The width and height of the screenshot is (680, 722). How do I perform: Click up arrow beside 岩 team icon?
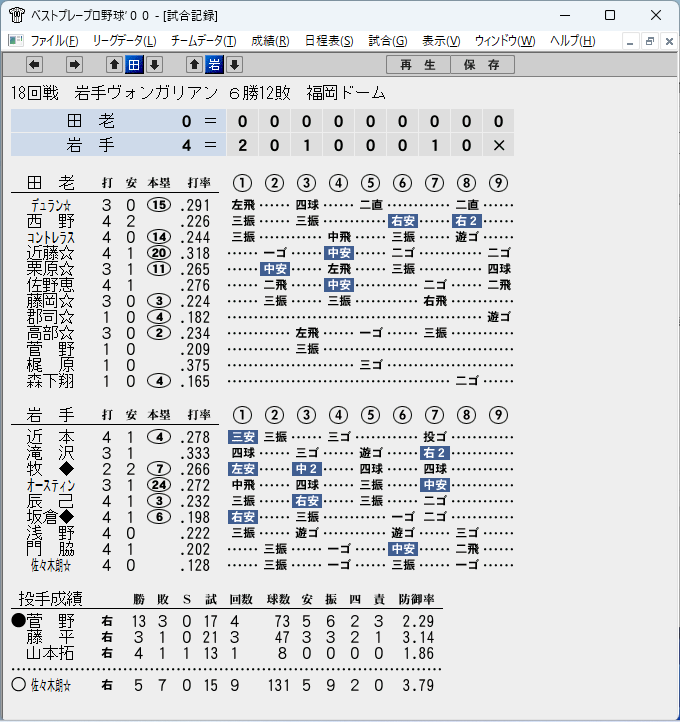(x=195, y=65)
